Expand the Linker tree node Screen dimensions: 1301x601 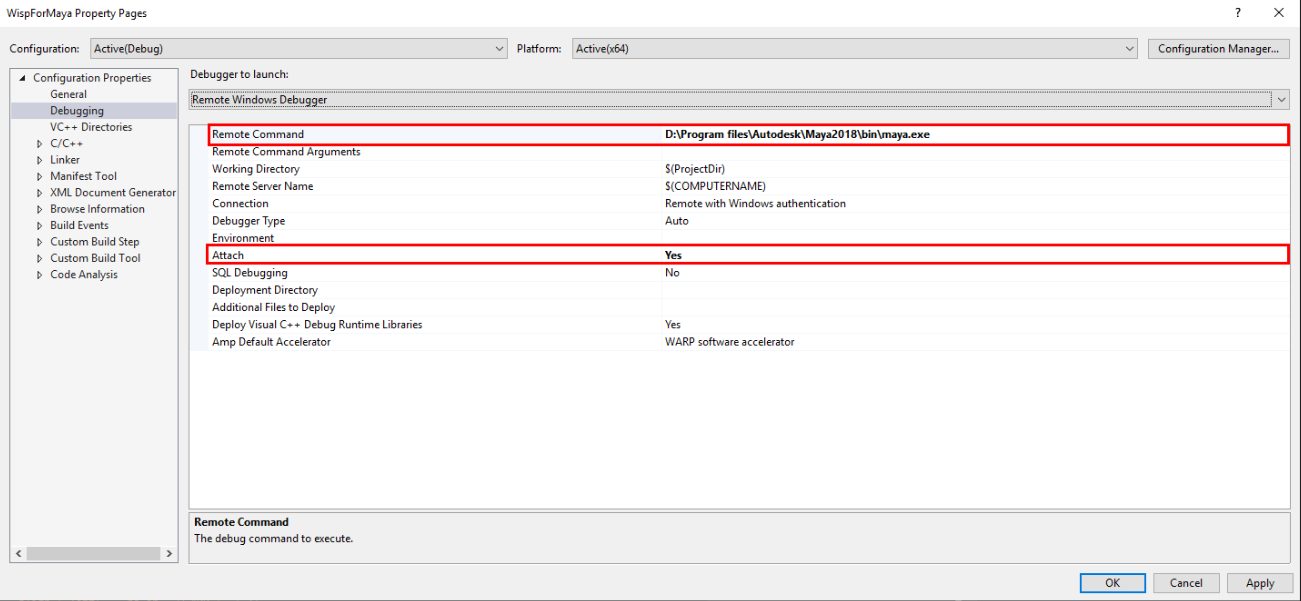(x=39, y=160)
